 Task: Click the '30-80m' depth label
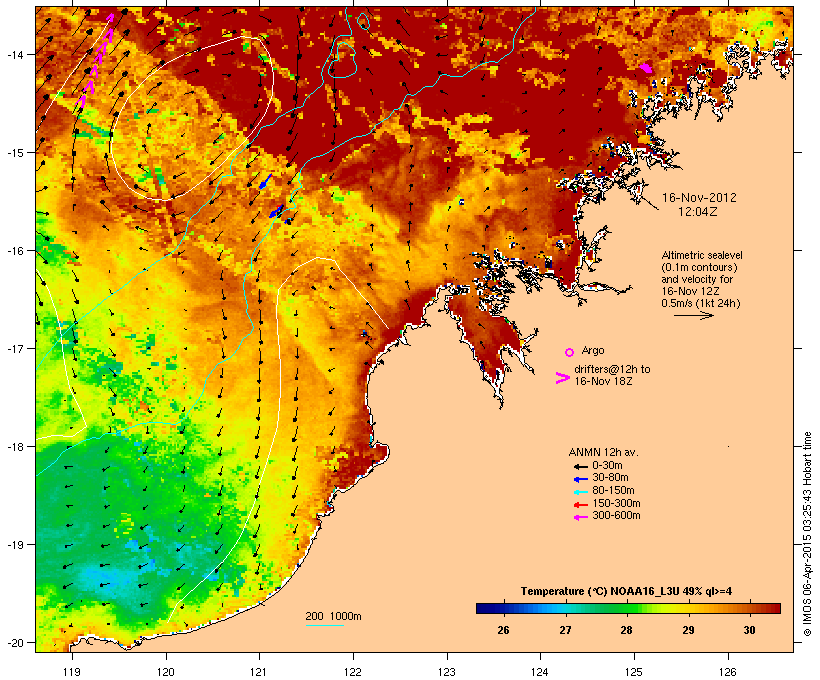click(610, 478)
